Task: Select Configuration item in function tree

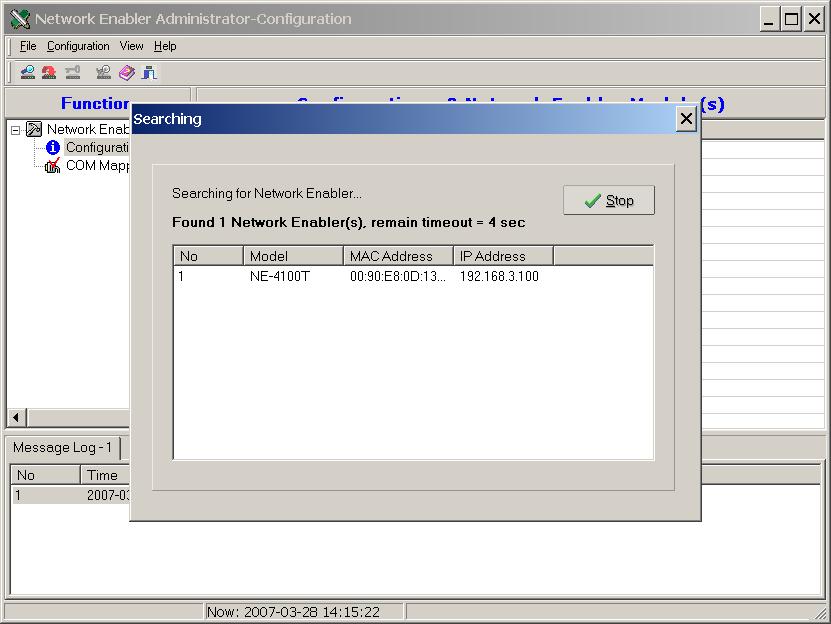Action: point(97,147)
